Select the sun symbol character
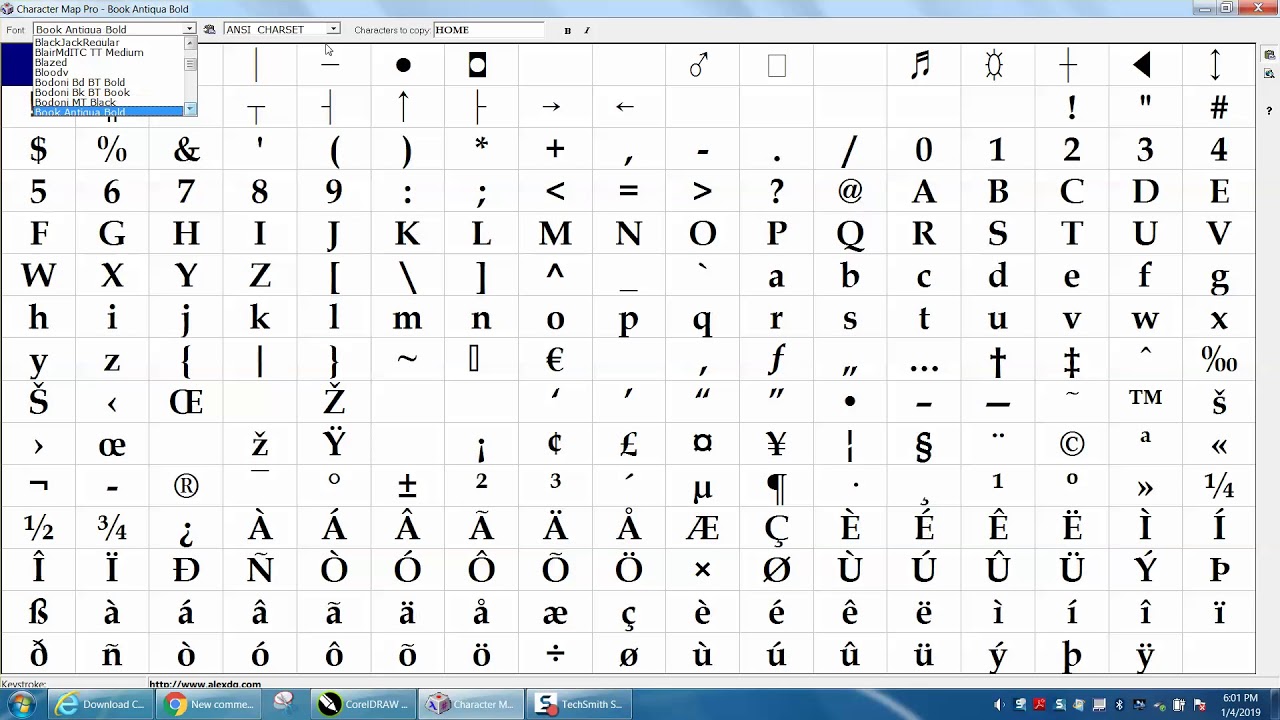 coord(994,66)
